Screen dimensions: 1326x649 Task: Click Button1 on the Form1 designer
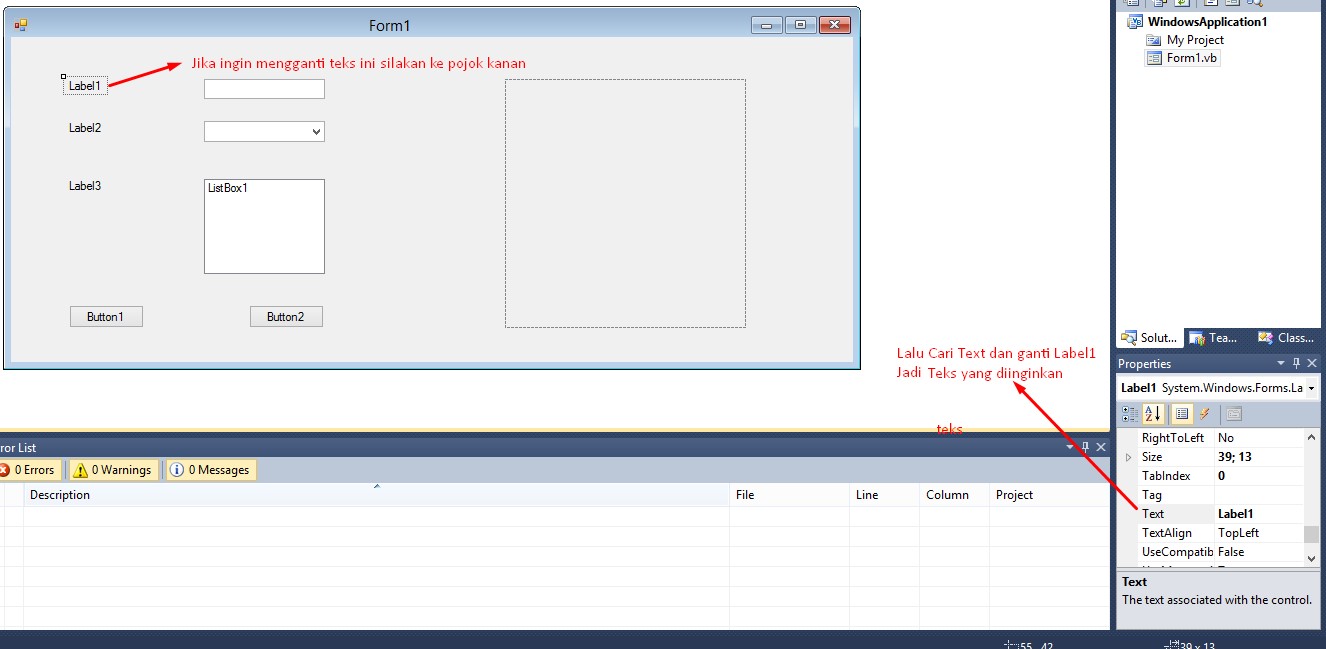(x=106, y=316)
